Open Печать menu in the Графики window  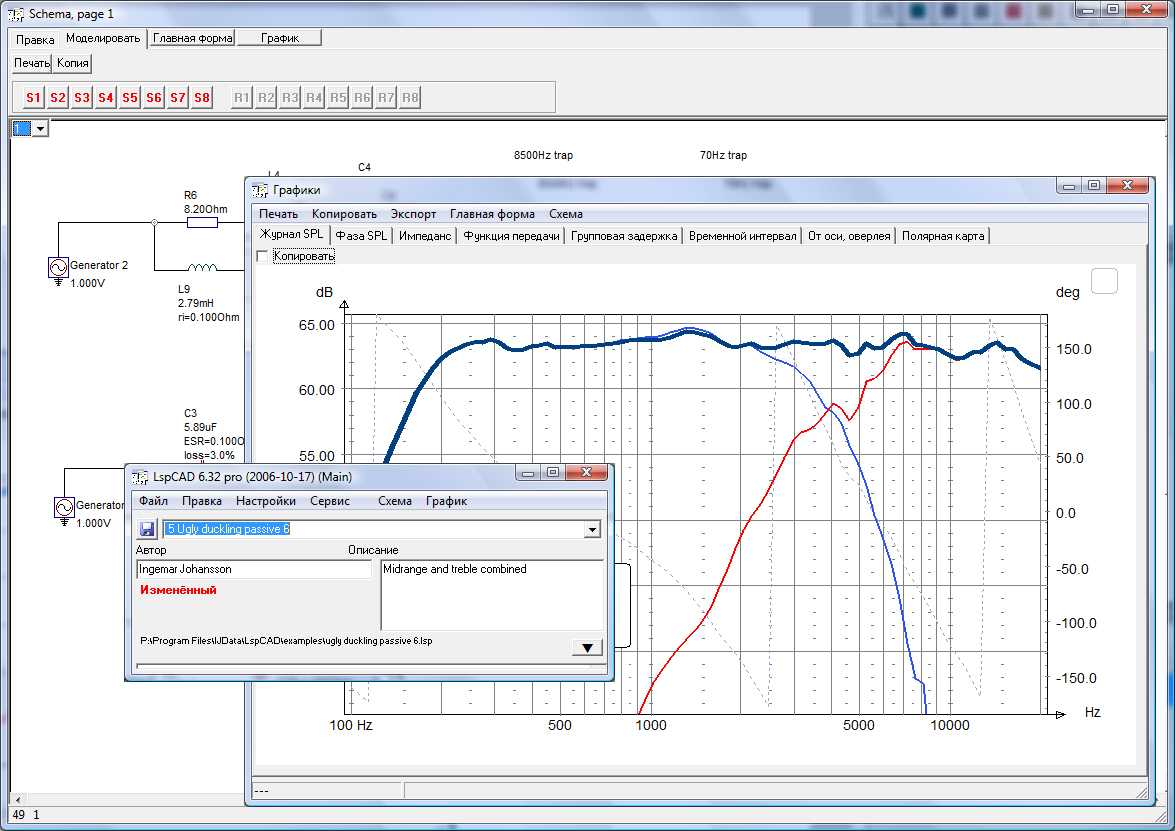pyautogui.click(x=278, y=214)
